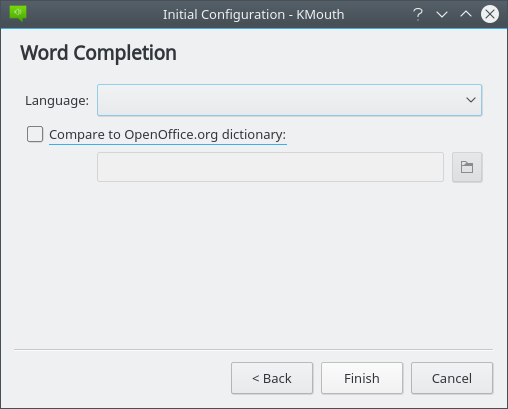The image size is (508, 409).
Task: Open the Language dropdown list
Action: pyautogui.click(x=289, y=100)
